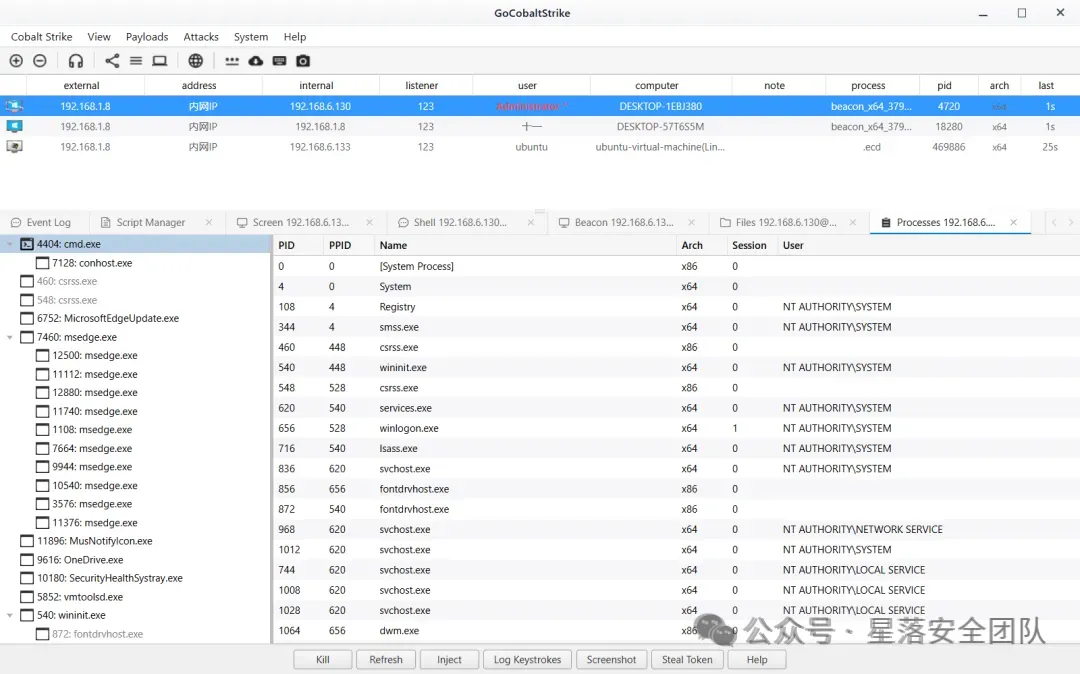Click the Screenshot button
Screen dimensions: 1080x674
click(612, 660)
